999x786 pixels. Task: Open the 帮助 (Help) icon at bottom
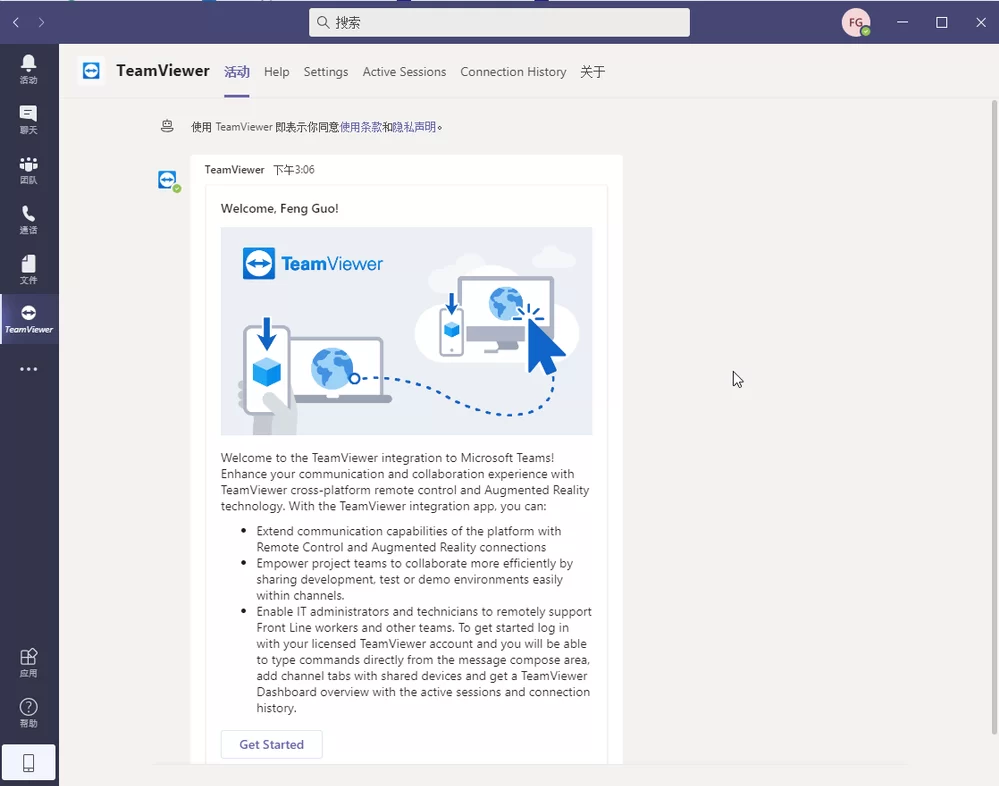pos(28,712)
